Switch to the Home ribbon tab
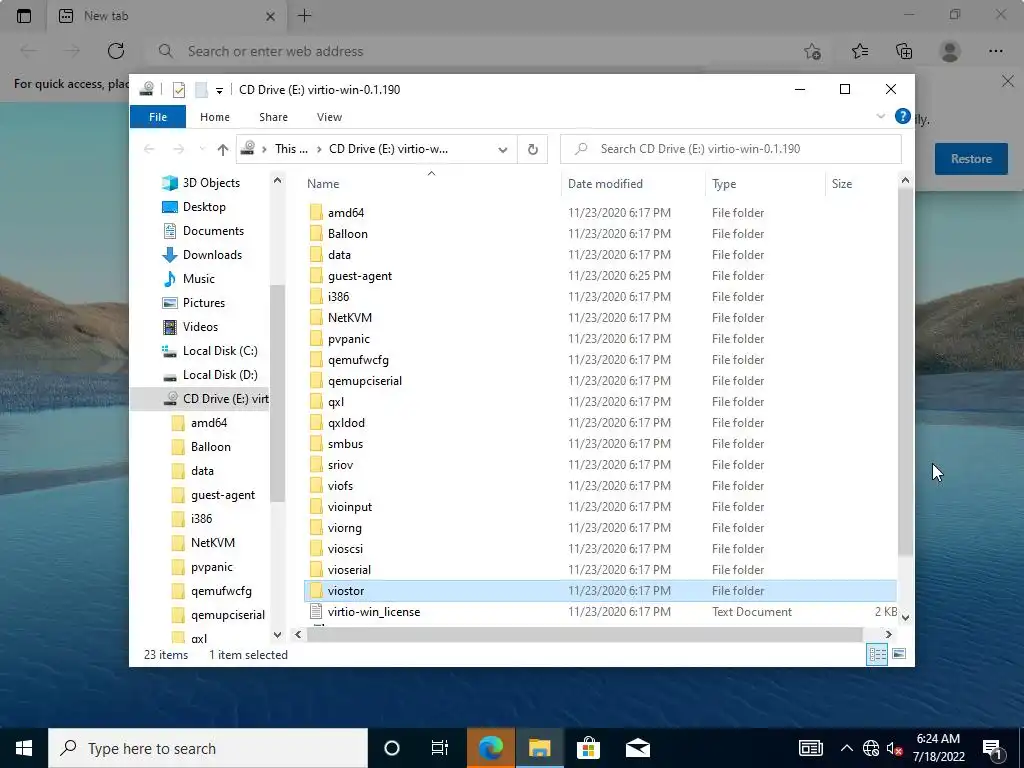Image resolution: width=1024 pixels, height=768 pixels. click(x=215, y=117)
